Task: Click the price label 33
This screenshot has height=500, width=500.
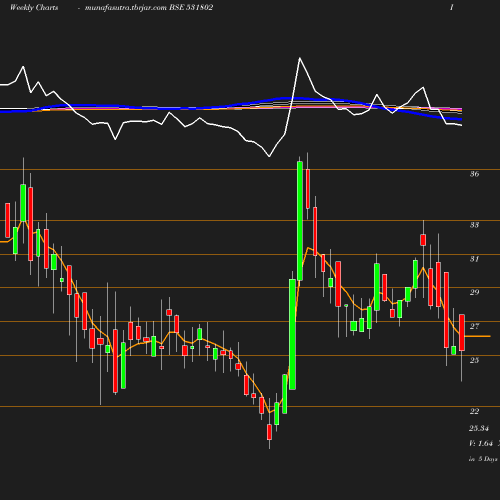Action: (474, 225)
